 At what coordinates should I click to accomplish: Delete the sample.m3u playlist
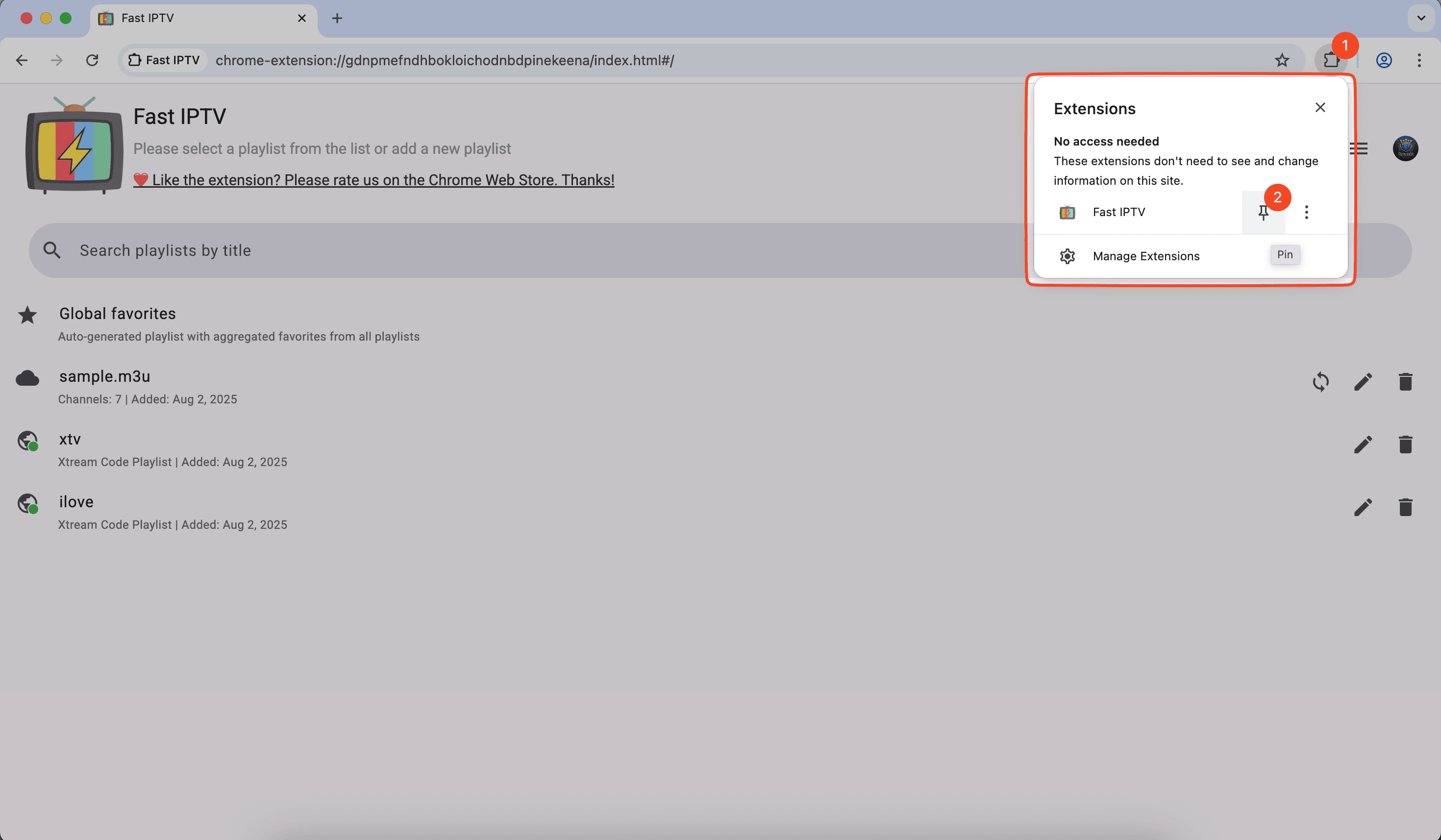tap(1405, 382)
